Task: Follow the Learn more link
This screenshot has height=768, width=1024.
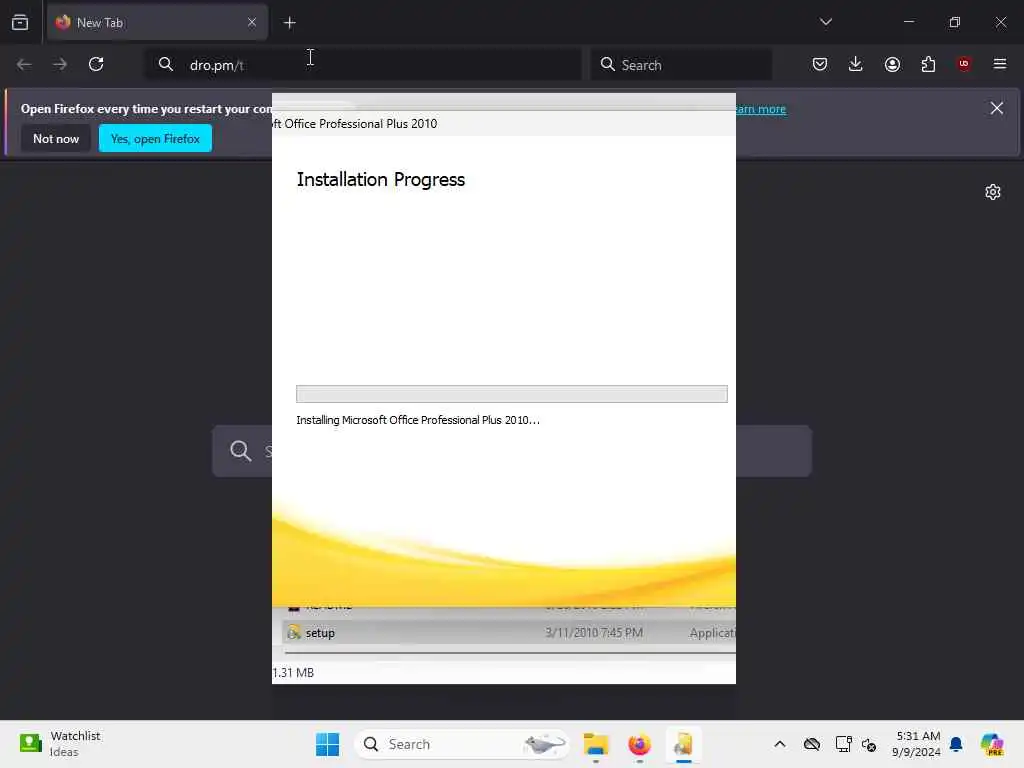Action: pyautogui.click(x=761, y=109)
